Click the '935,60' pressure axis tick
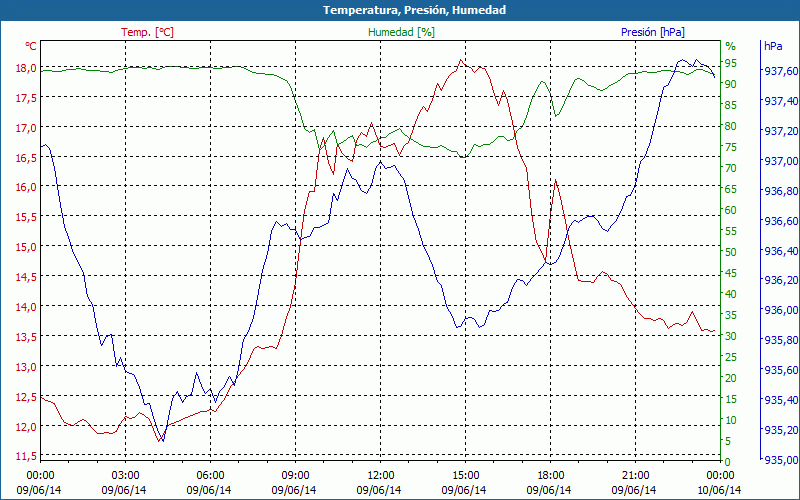Screen dimensions: 800x500 [781, 370]
